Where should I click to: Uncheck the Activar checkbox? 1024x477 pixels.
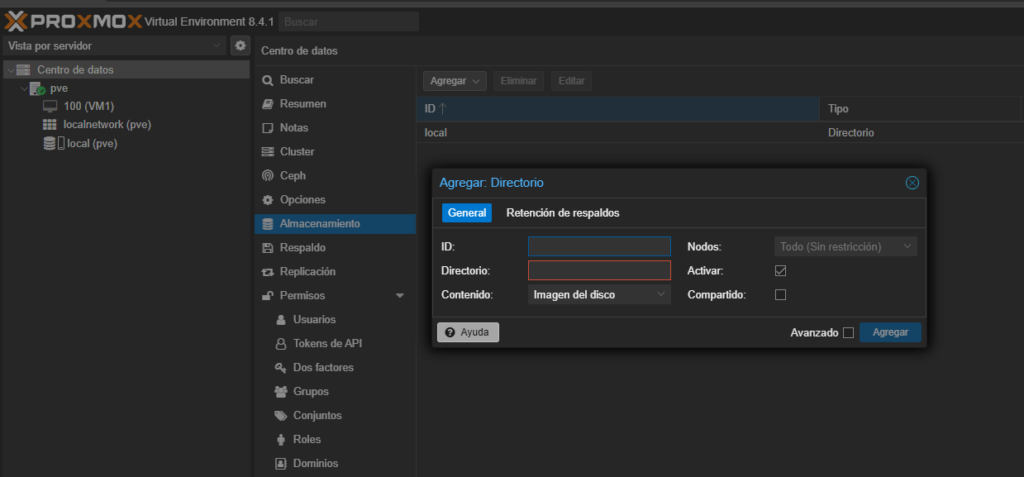pyautogui.click(x=781, y=271)
